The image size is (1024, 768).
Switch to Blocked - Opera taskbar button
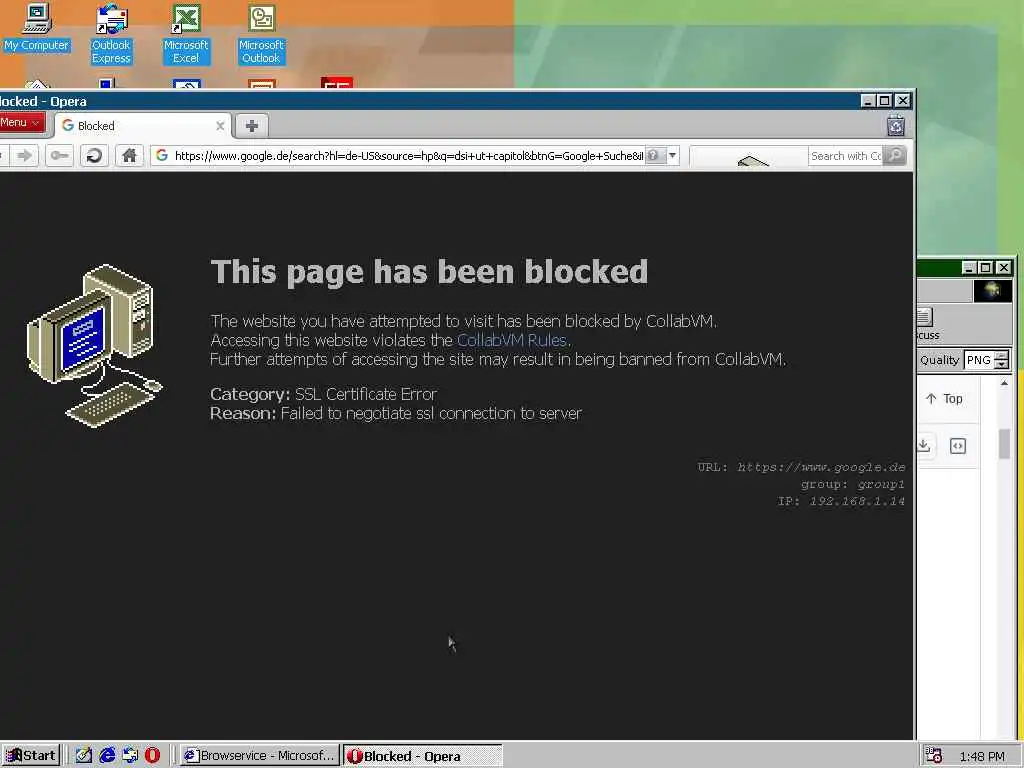click(x=423, y=756)
